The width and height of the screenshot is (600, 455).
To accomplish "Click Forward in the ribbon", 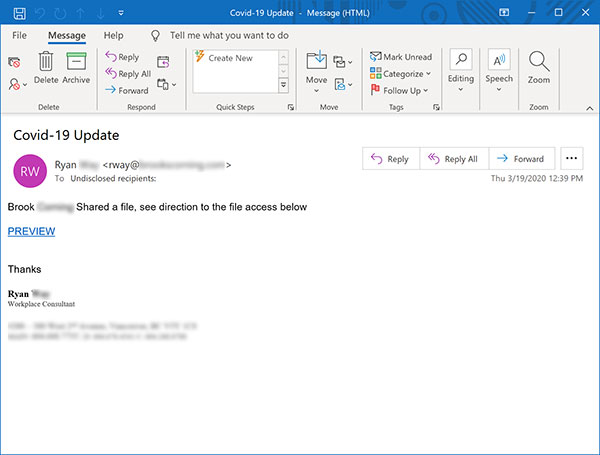I will tap(127, 90).
